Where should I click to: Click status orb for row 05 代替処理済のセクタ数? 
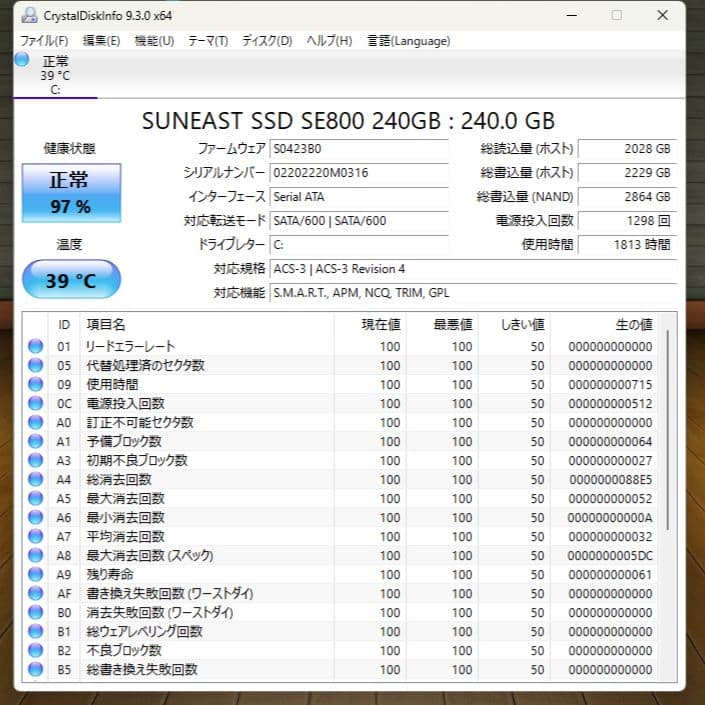point(36,365)
